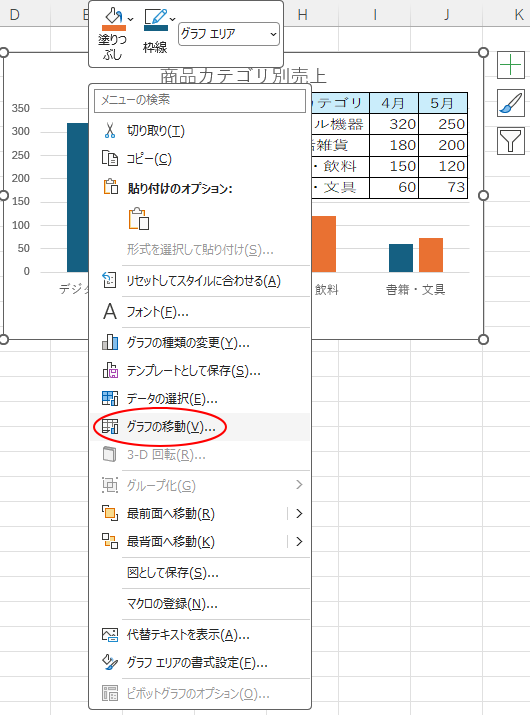The height and width of the screenshot is (715, 530).
Task: Choose 最背面へ移動(K) entry
Action: click(x=200, y=541)
